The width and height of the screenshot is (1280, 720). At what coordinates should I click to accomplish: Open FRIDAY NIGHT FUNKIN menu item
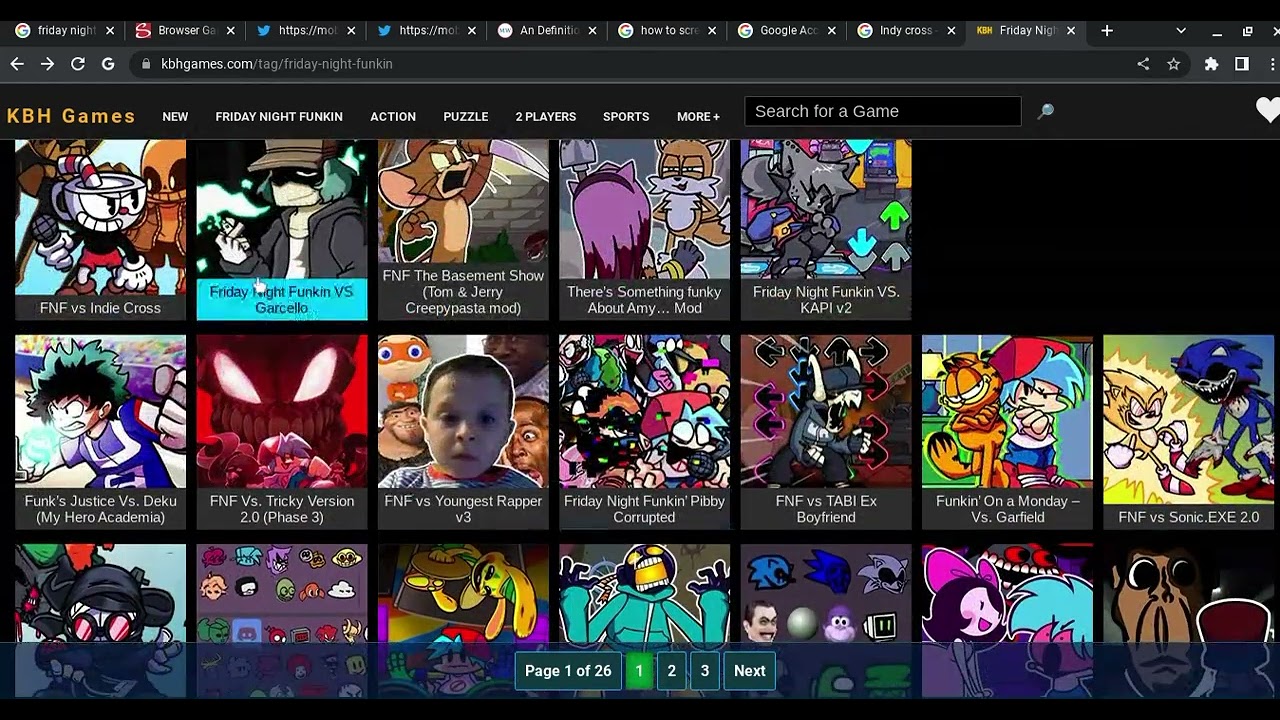click(x=279, y=116)
